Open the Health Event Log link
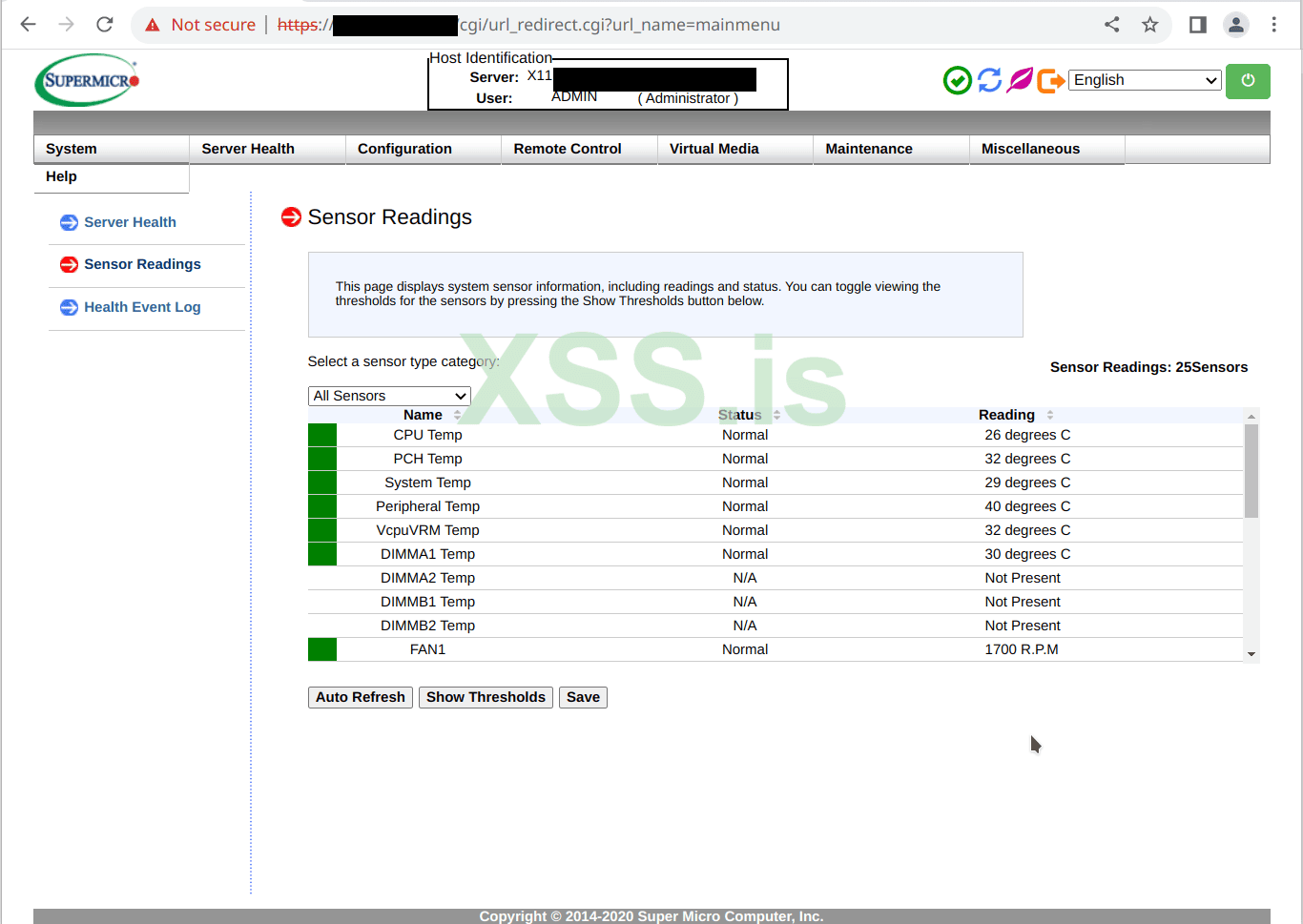 tap(143, 307)
